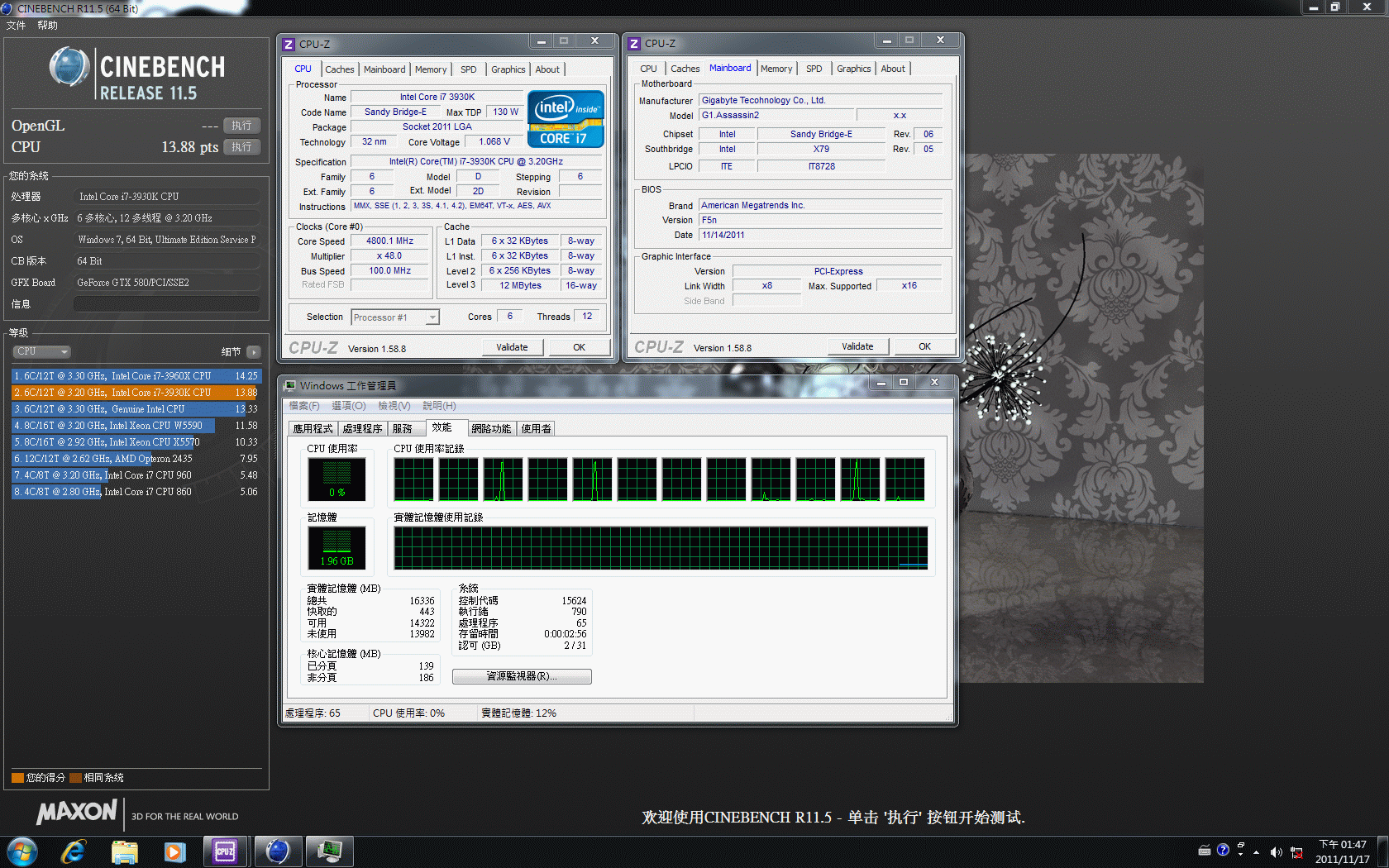Click OK in left CPU-Z window
The width and height of the screenshot is (1389, 868).
[x=579, y=347]
